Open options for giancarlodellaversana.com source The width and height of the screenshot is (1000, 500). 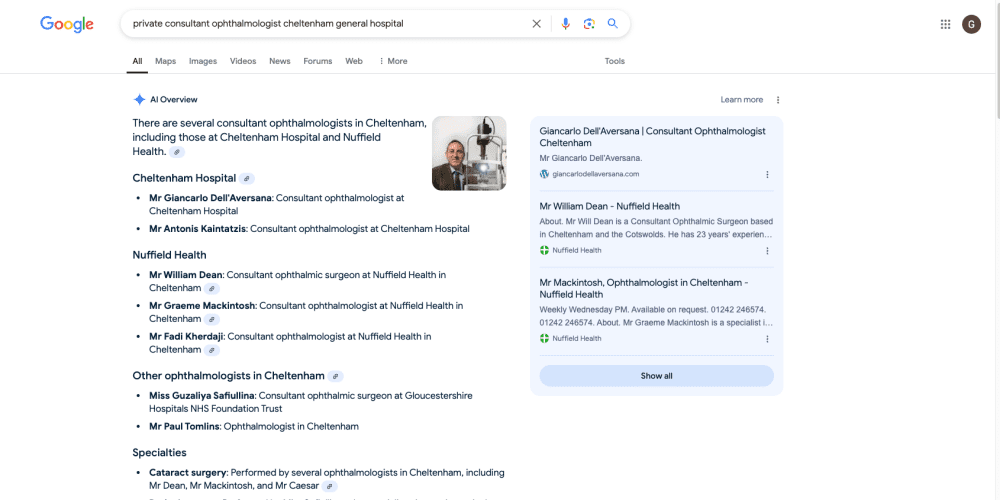767,174
